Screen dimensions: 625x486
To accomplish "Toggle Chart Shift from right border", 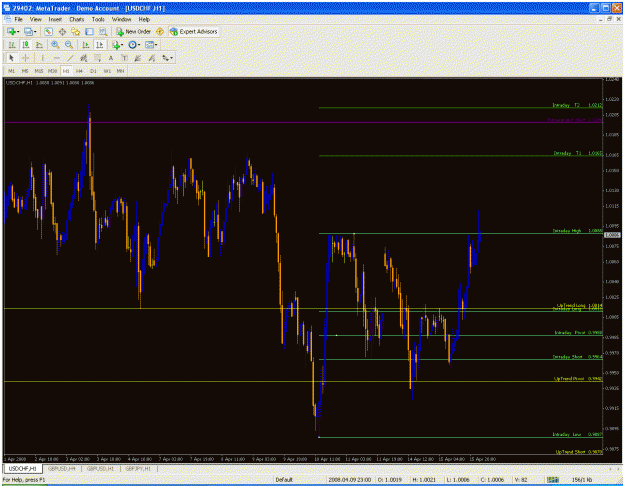I will 100,45.
